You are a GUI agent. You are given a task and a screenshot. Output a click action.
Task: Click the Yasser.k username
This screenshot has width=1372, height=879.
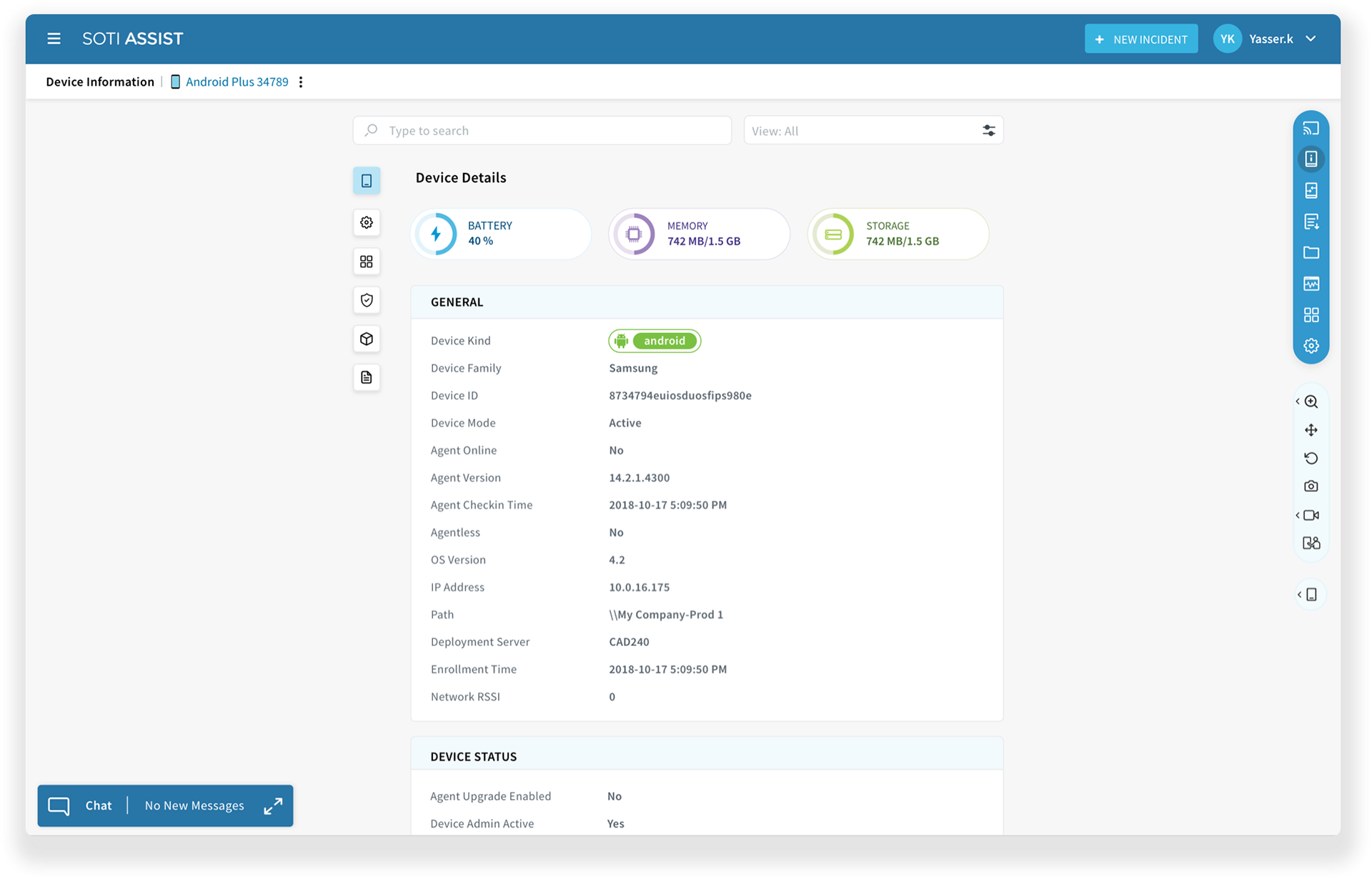point(1271,39)
